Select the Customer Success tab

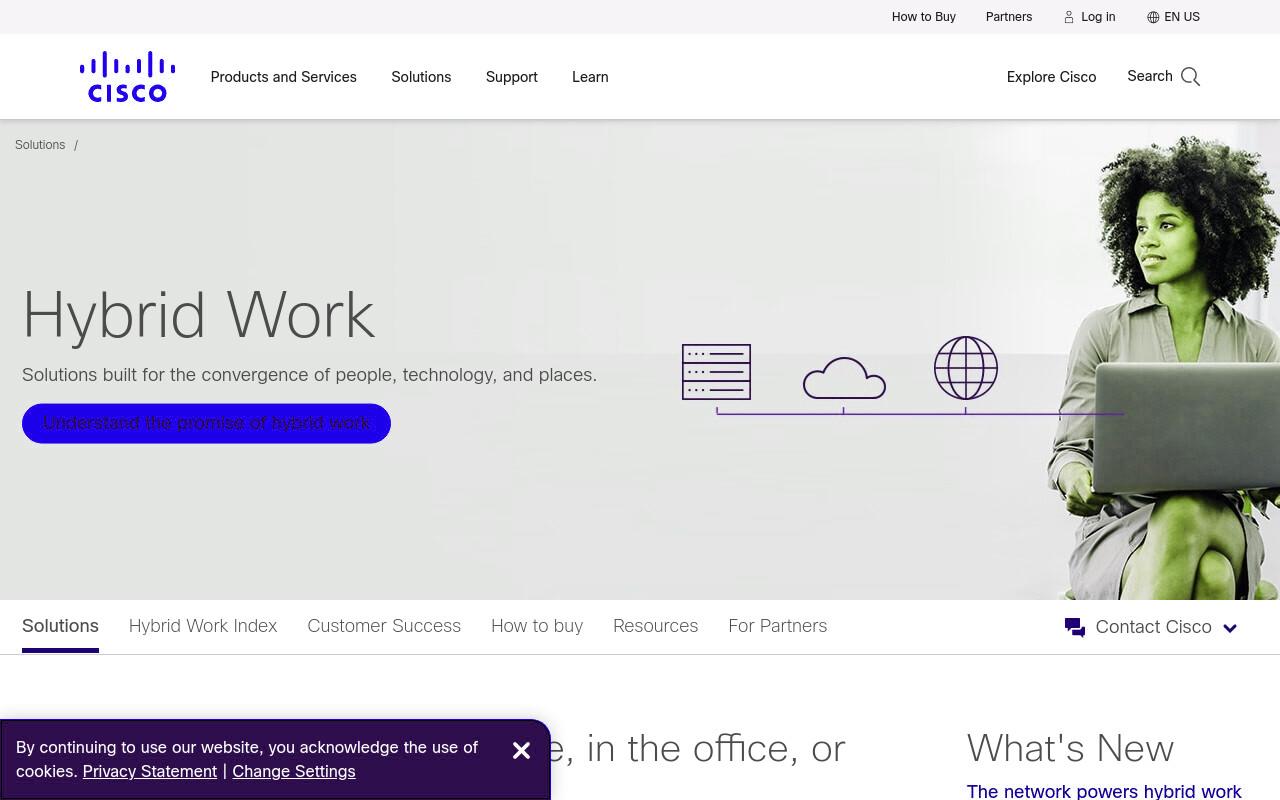tap(384, 626)
